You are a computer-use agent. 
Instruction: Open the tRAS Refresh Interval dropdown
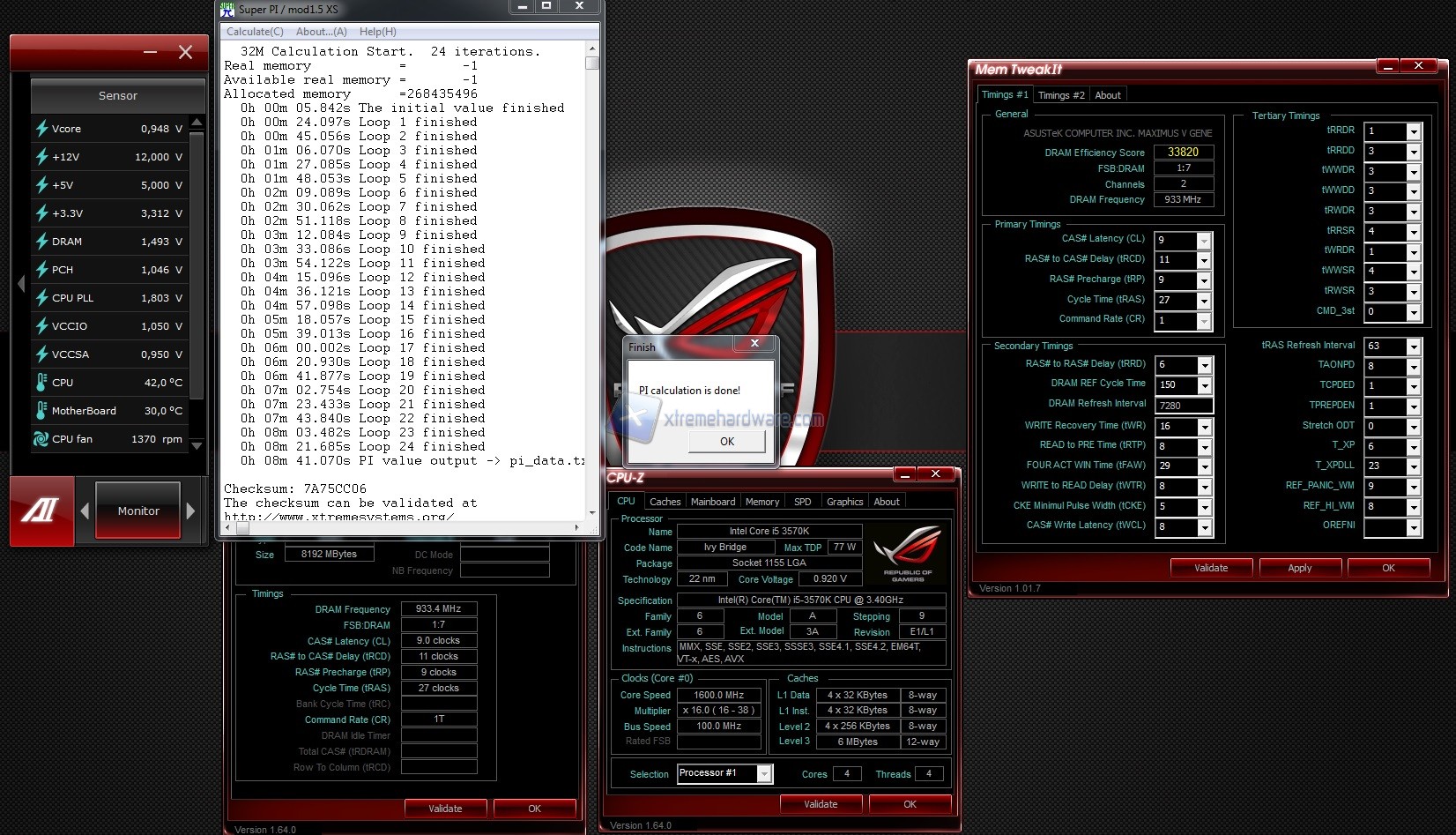tap(1413, 347)
